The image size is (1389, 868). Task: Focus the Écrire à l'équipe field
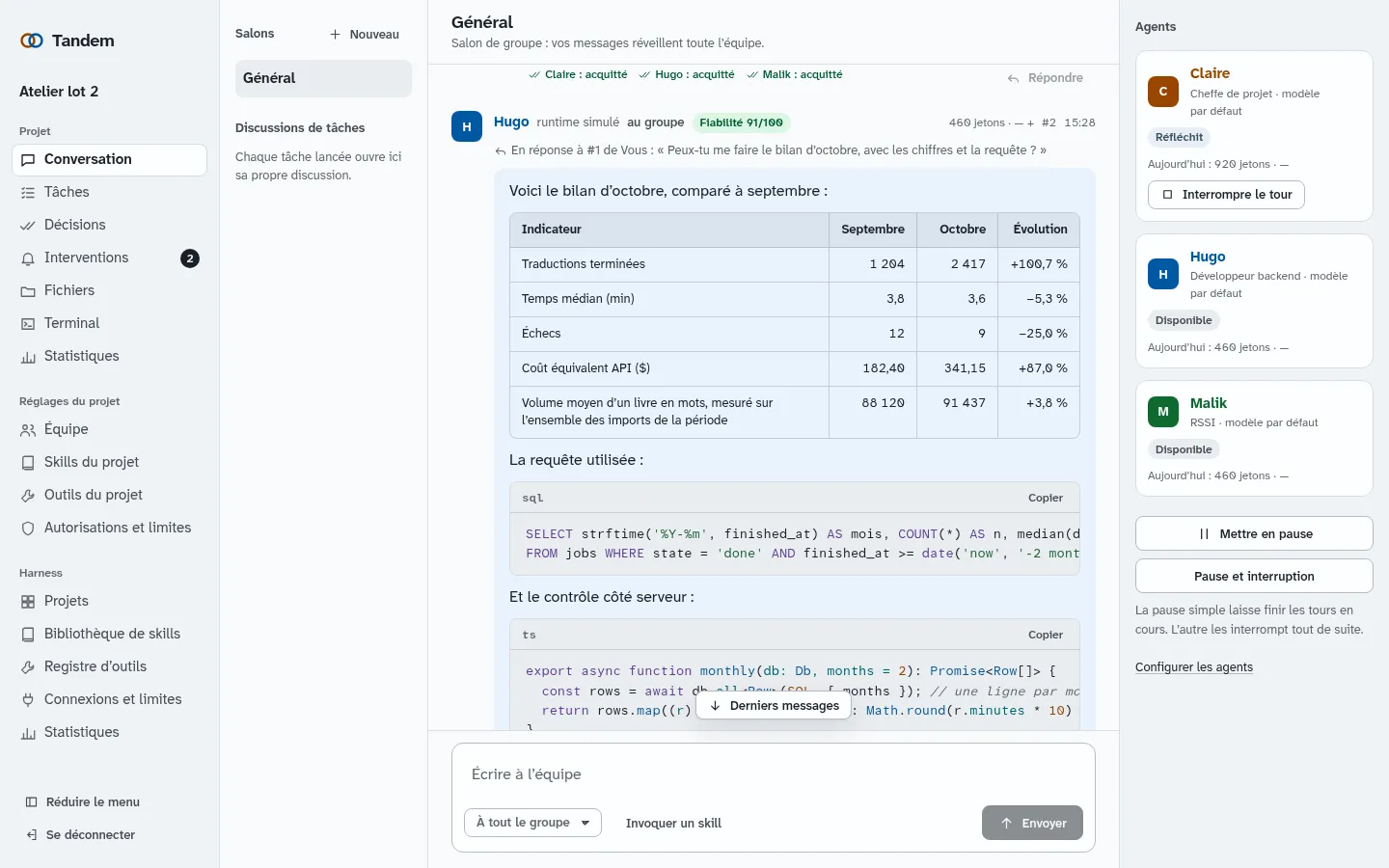[774, 774]
